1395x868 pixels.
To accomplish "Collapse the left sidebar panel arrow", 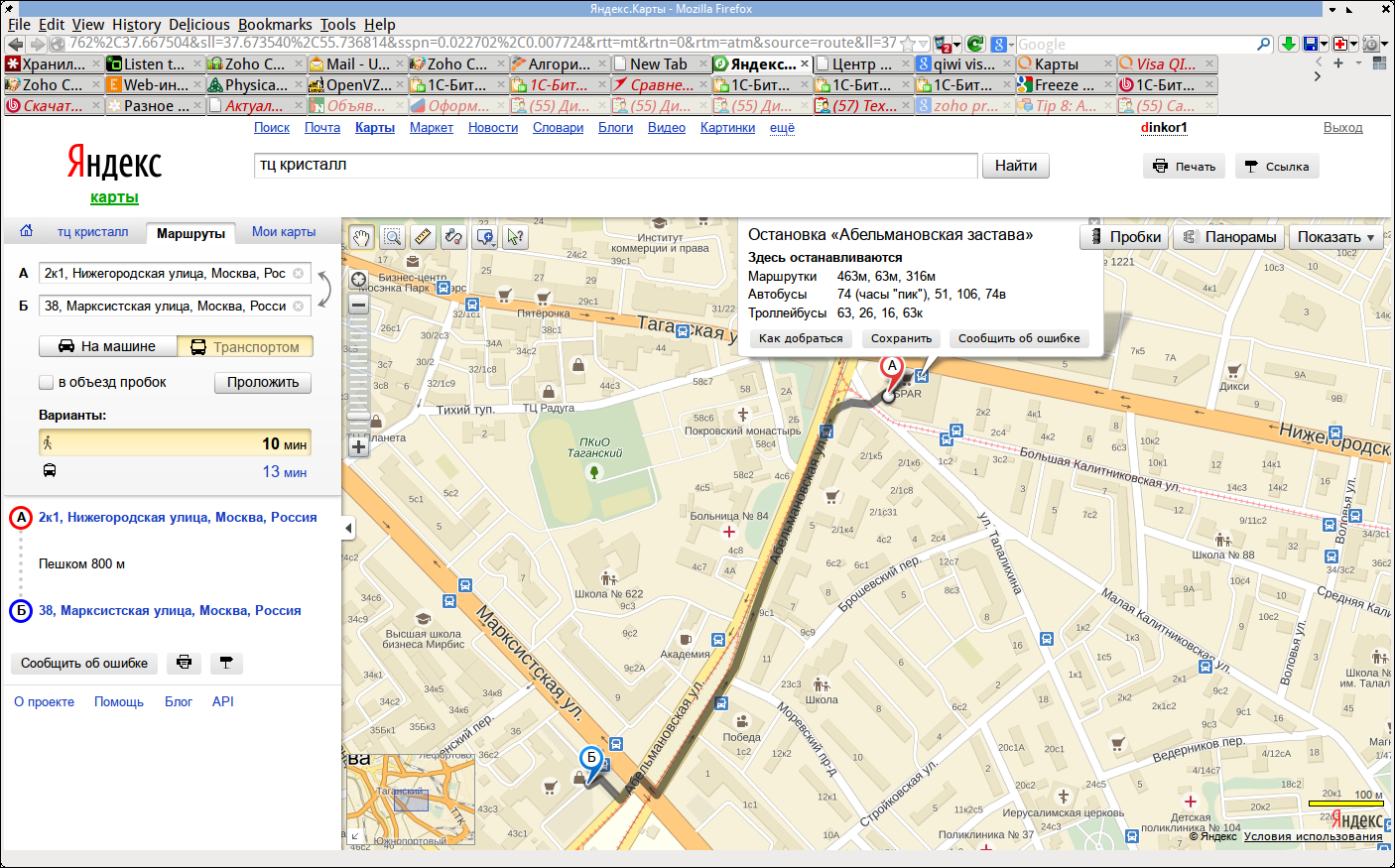I will tap(348, 529).
